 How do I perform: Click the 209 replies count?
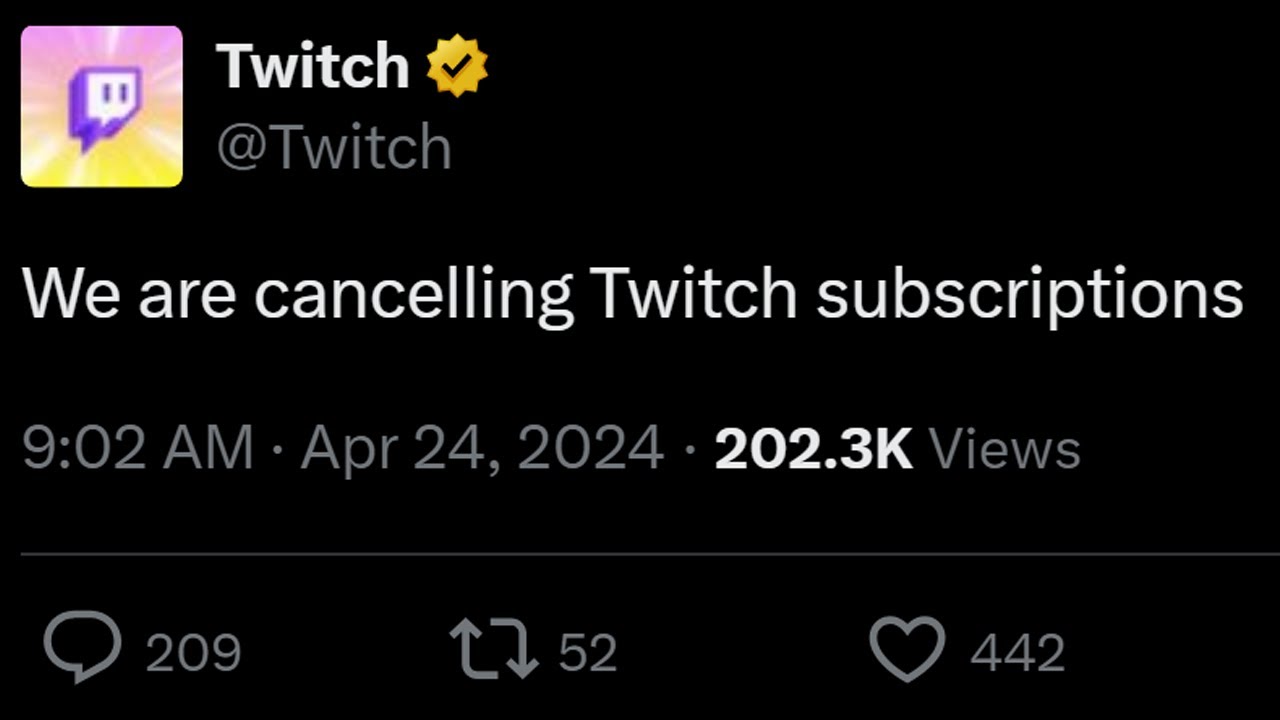193,653
